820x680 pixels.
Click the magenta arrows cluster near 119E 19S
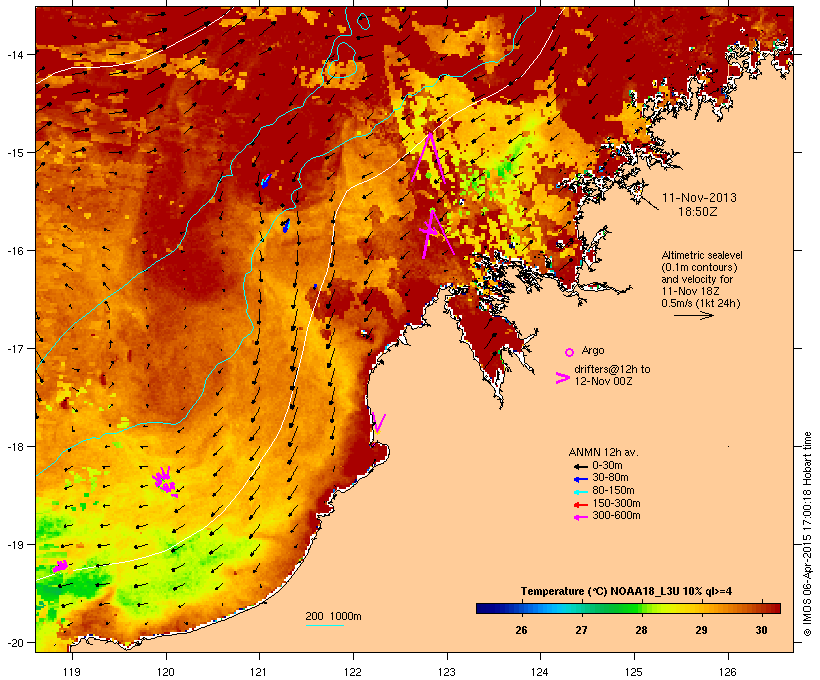(x=60, y=566)
